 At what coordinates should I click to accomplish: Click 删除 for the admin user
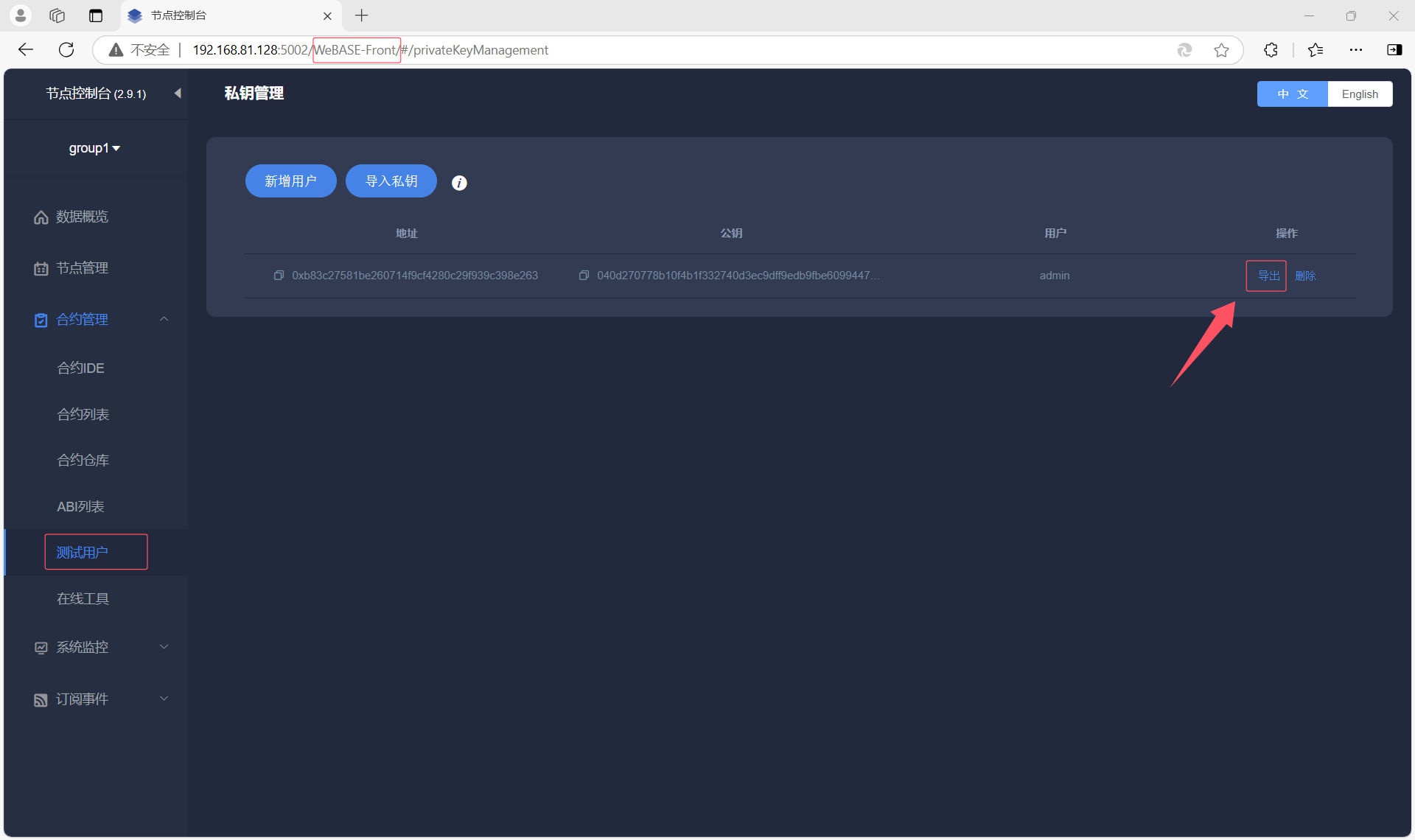(x=1305, y=276)
